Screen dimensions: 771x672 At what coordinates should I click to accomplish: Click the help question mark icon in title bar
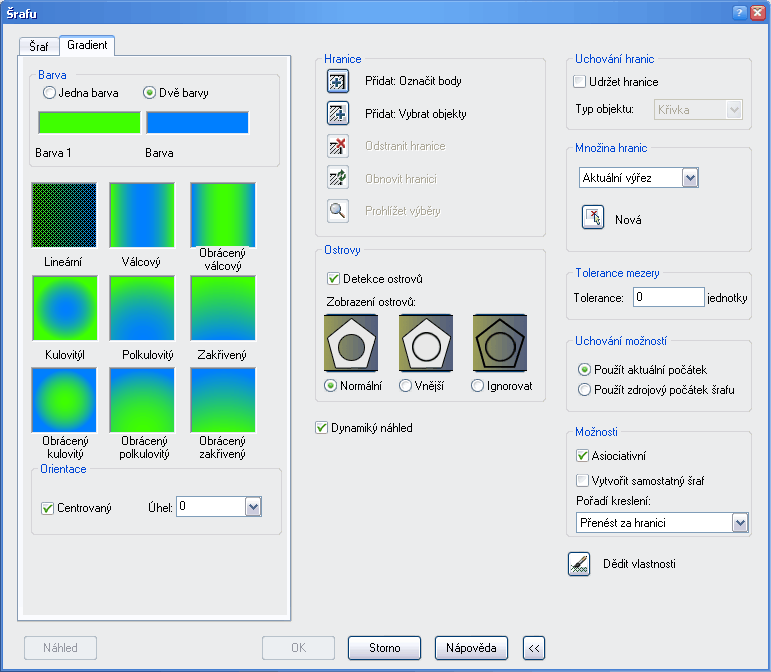pyautogui.click(x=739, y=11)
